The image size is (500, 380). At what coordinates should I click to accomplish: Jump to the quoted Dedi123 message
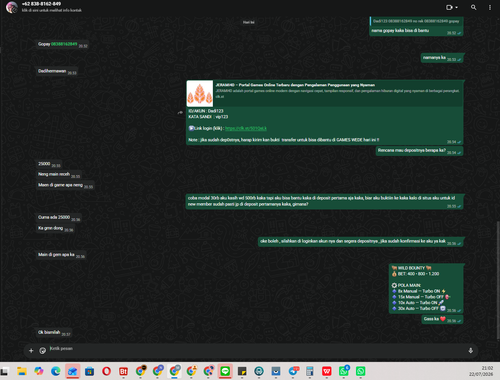(416, 21)
